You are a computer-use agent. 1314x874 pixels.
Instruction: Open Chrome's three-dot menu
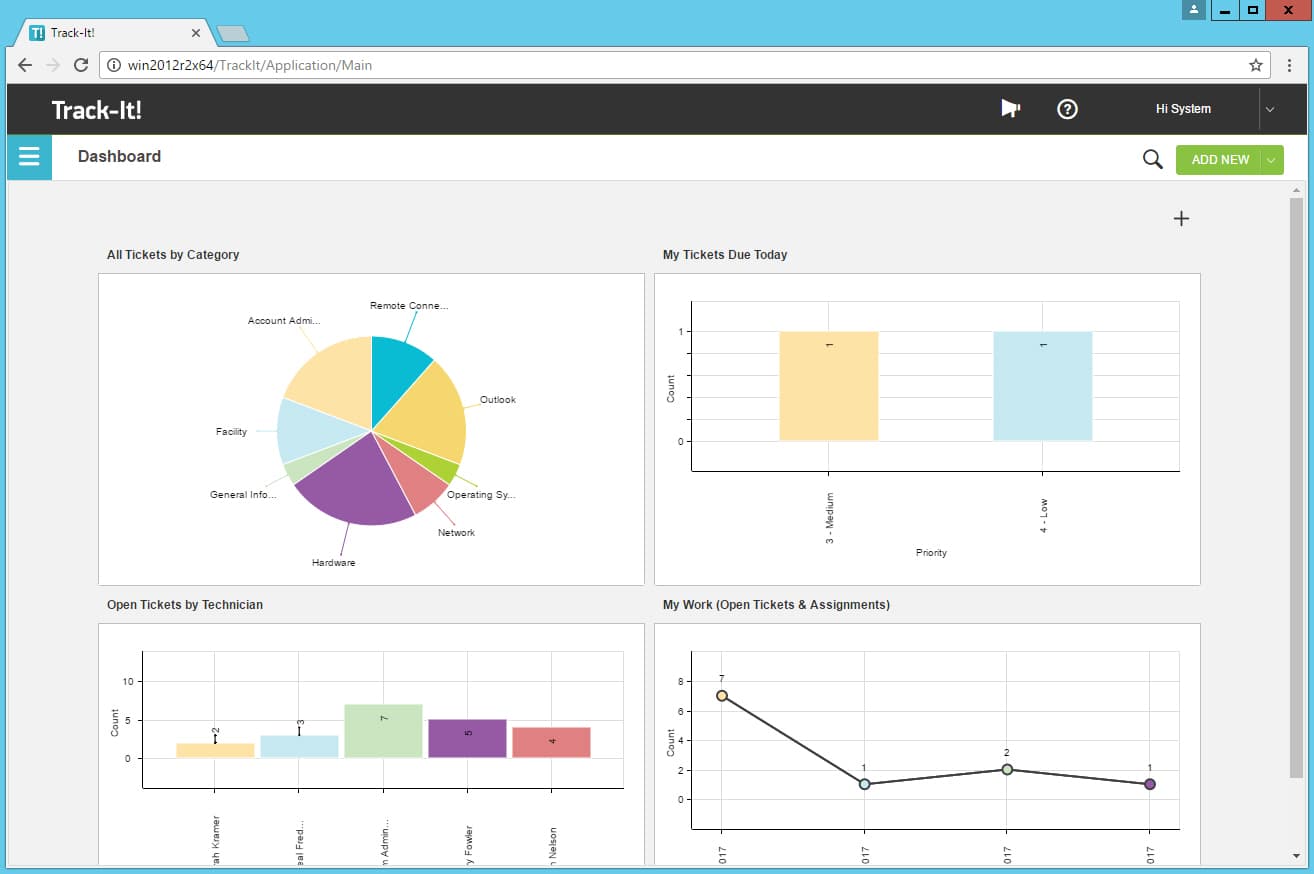tap(1290, 65)
